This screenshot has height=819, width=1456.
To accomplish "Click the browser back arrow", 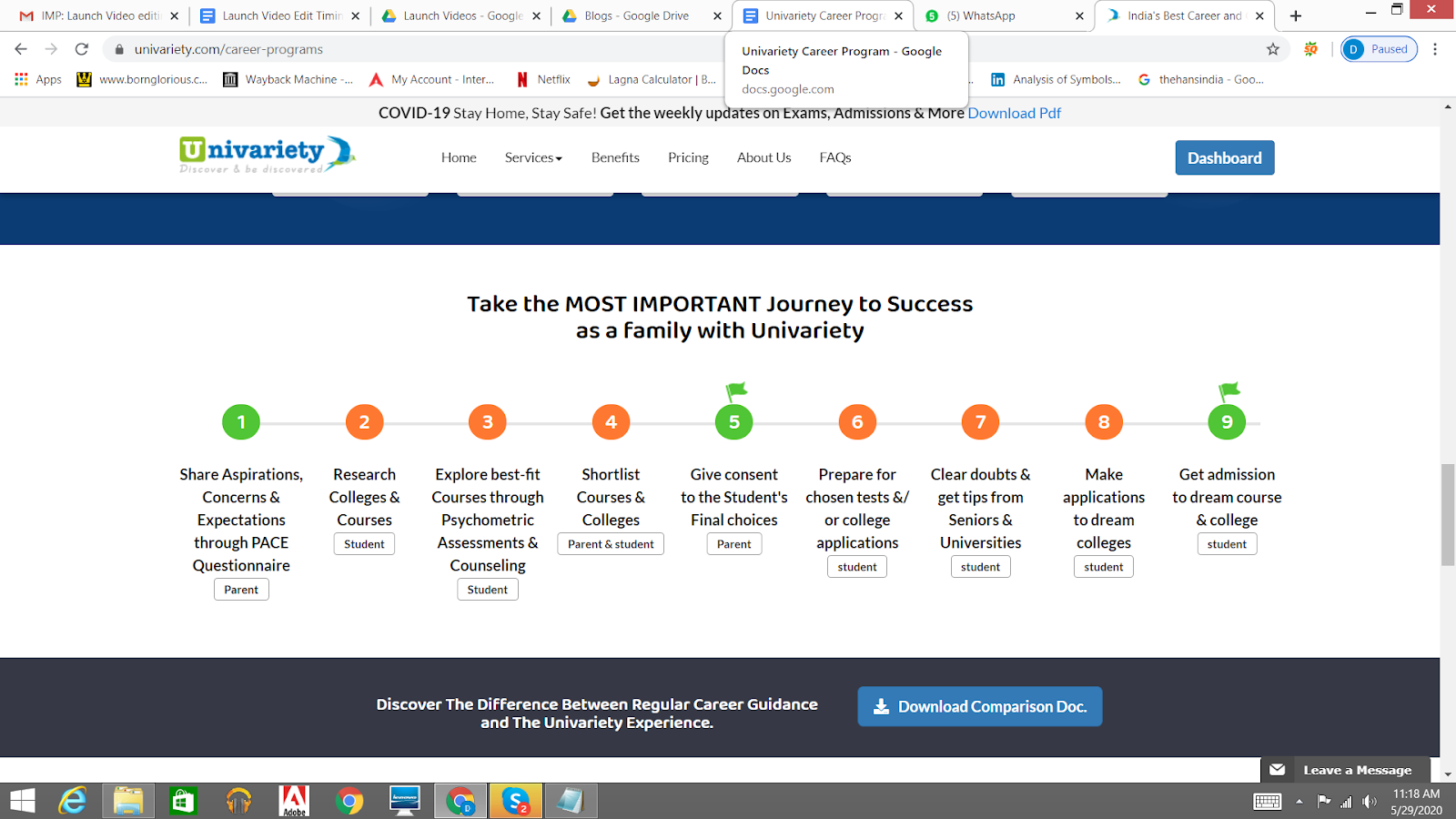I will click(x=21, y=49).
